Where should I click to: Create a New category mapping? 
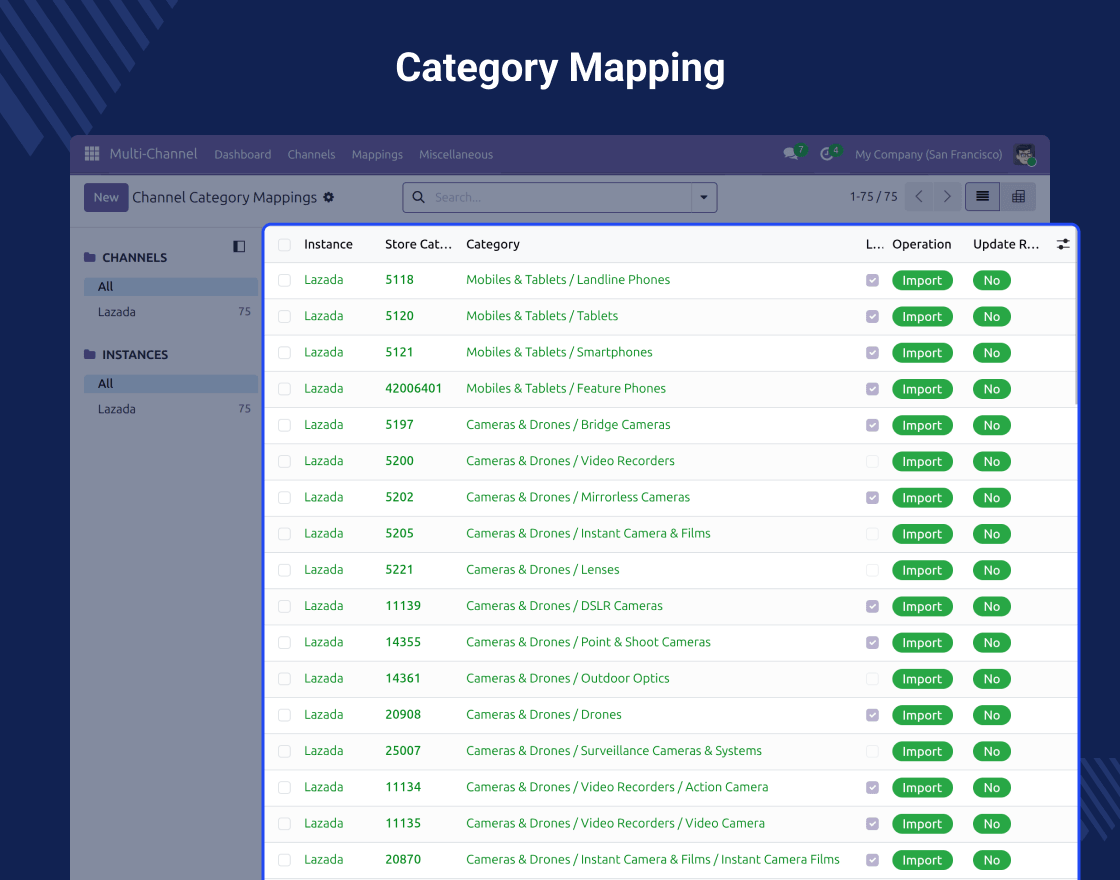pyautogui.click(x=106, y=197)
